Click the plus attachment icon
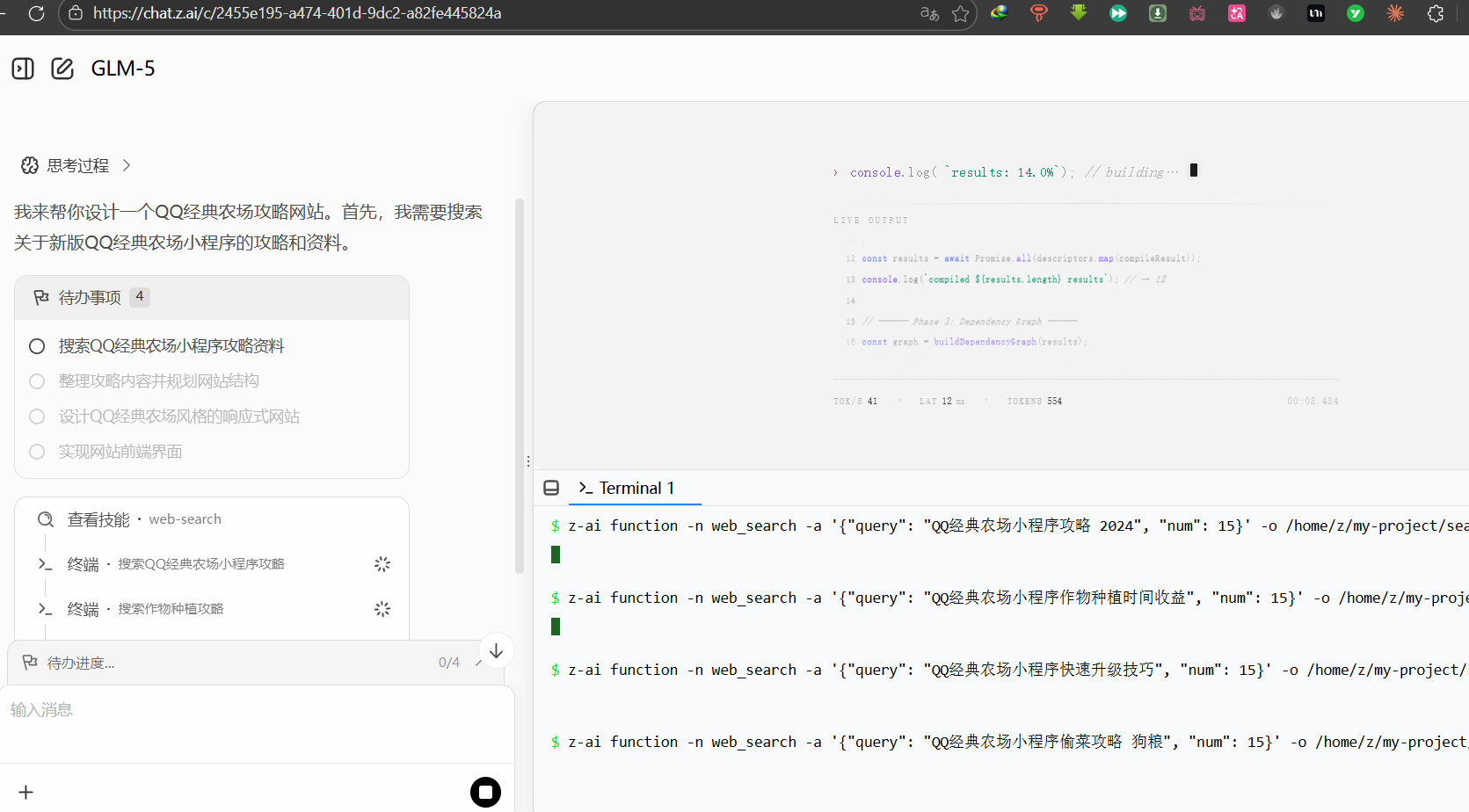The height and width of the screenshot is (812, 1469). pyautogui.click(x=26, y=792)
